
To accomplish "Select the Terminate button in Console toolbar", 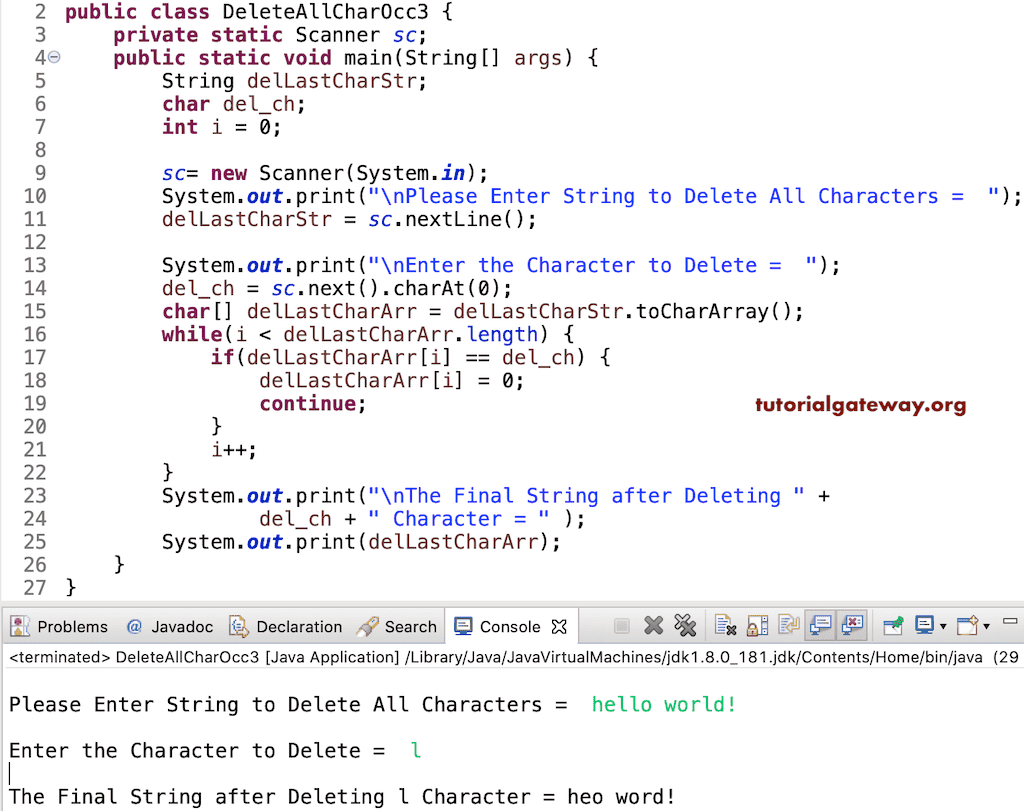I will click(x=622, y=626).
